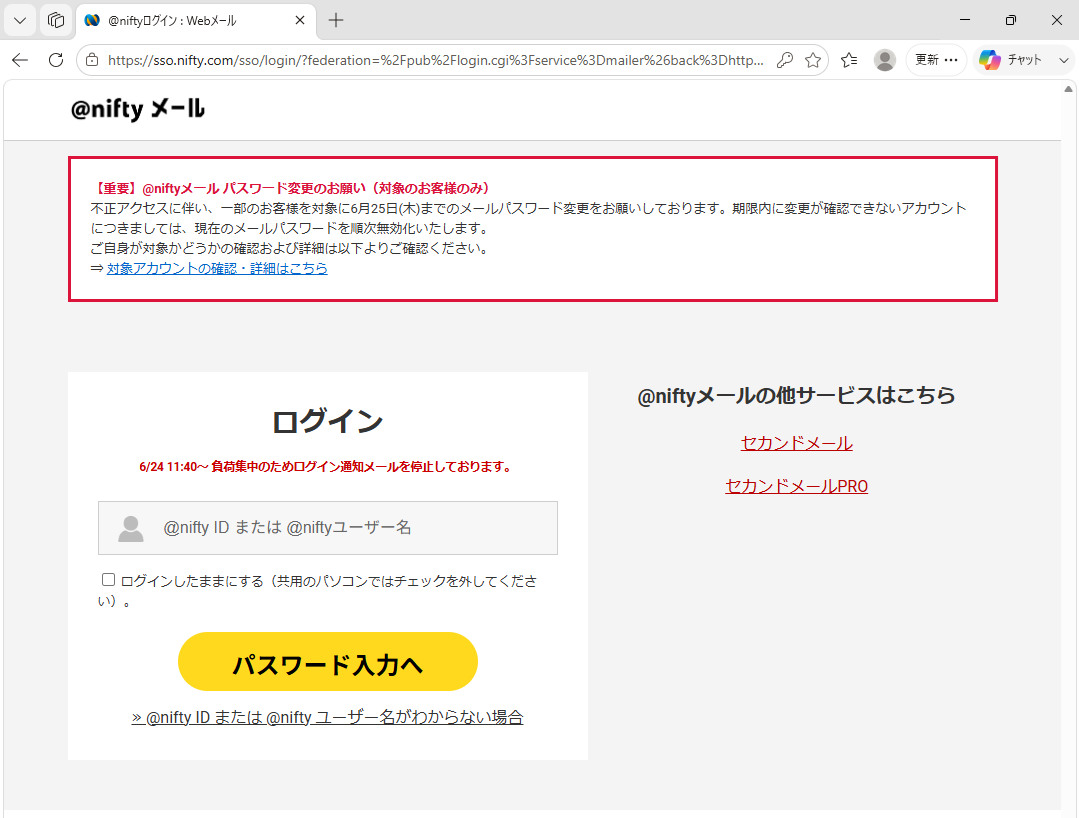Open the browser profile avatar
This screenshot has width=1079, height=818.
pos(884,60)
